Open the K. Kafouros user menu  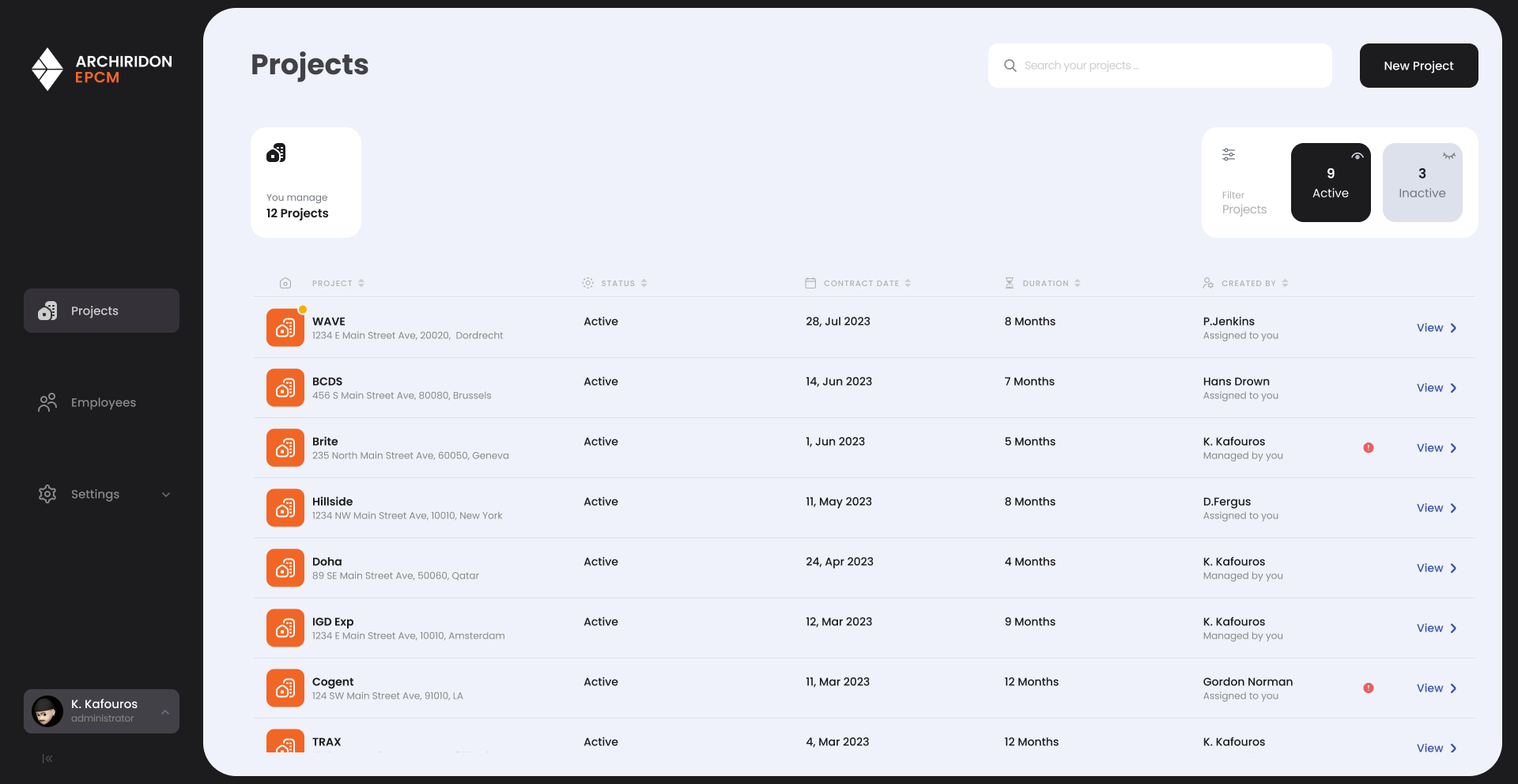[x=101, y=711]
